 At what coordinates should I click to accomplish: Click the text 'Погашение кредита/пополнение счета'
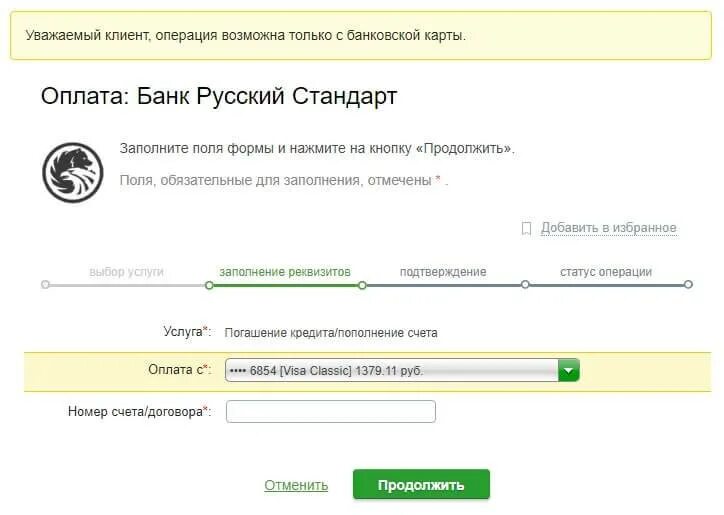tap(331, 333)
